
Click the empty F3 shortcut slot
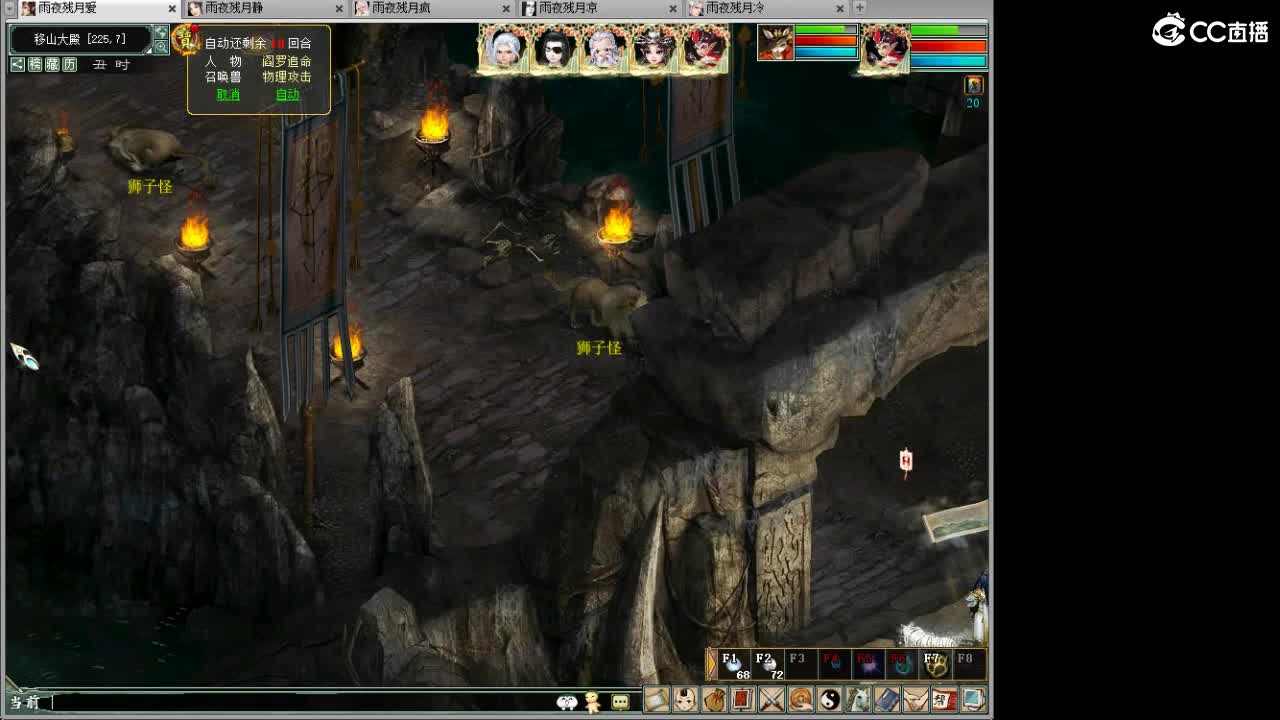(x=801, y=664)
